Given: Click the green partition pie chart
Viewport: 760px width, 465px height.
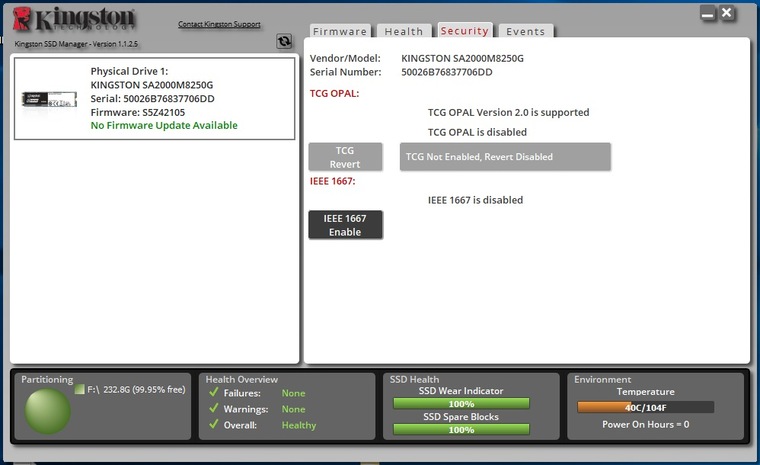Looking at the screenshot, I should [x=47, y=410].
